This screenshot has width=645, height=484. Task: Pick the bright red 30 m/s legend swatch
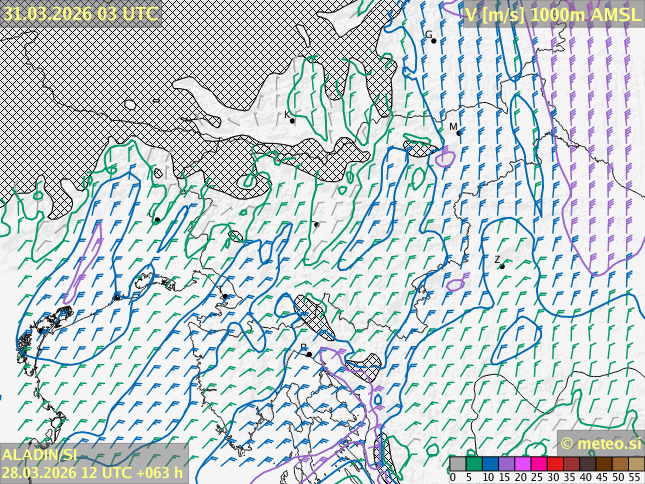pos(555,464)
